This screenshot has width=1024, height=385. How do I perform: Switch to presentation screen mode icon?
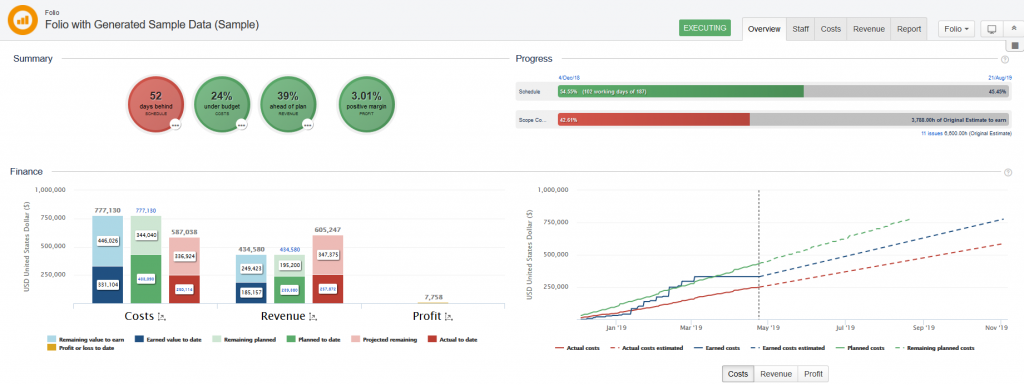991,29
